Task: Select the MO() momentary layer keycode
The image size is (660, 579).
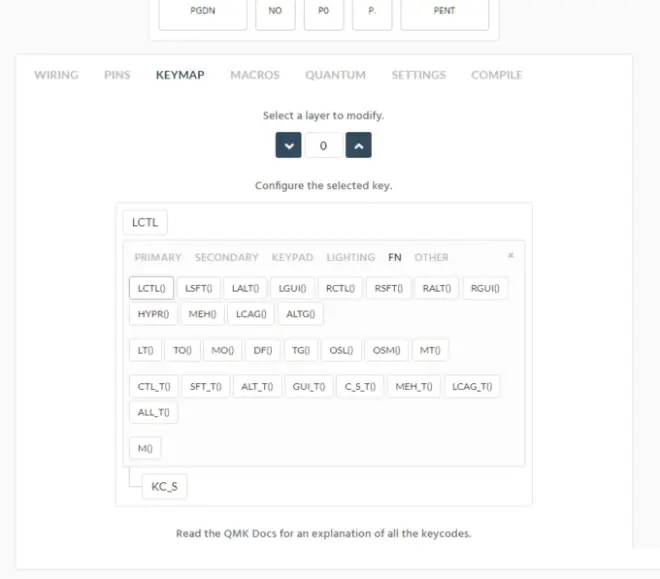Action: 222,350
